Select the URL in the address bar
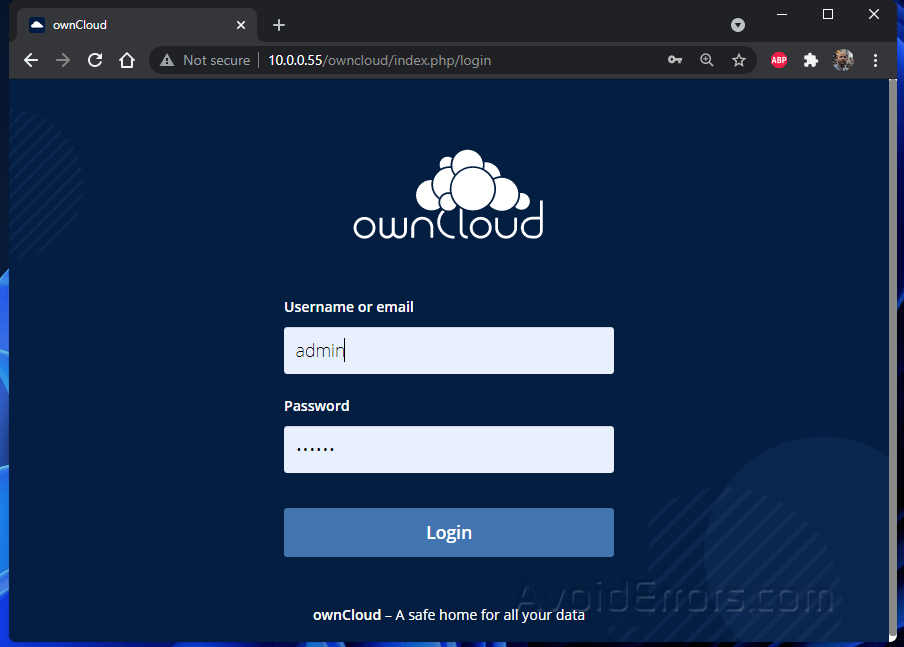This screenshot has width=904, height=647. point(380,60)
